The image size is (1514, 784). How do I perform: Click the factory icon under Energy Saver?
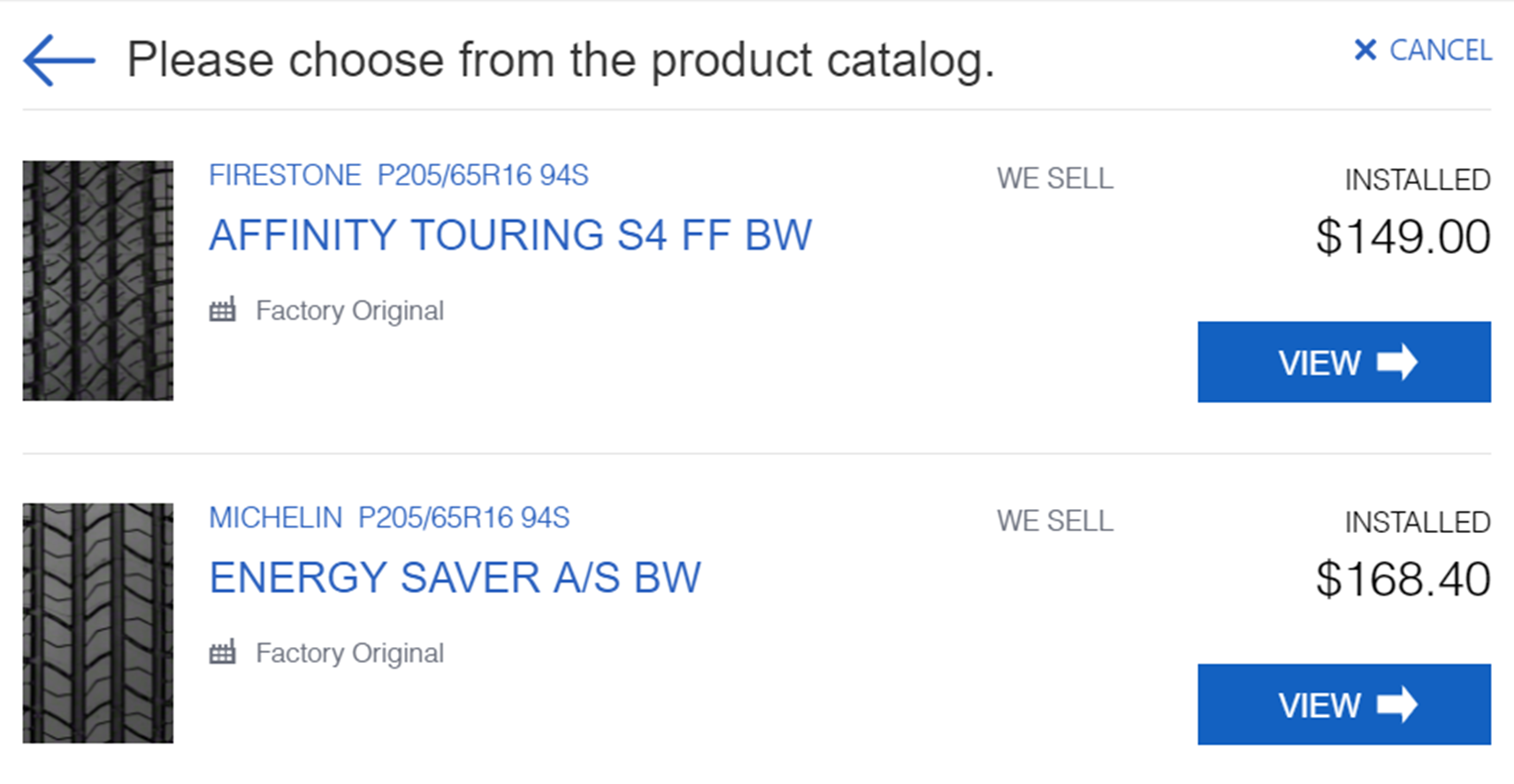click(x=223, y=652)
